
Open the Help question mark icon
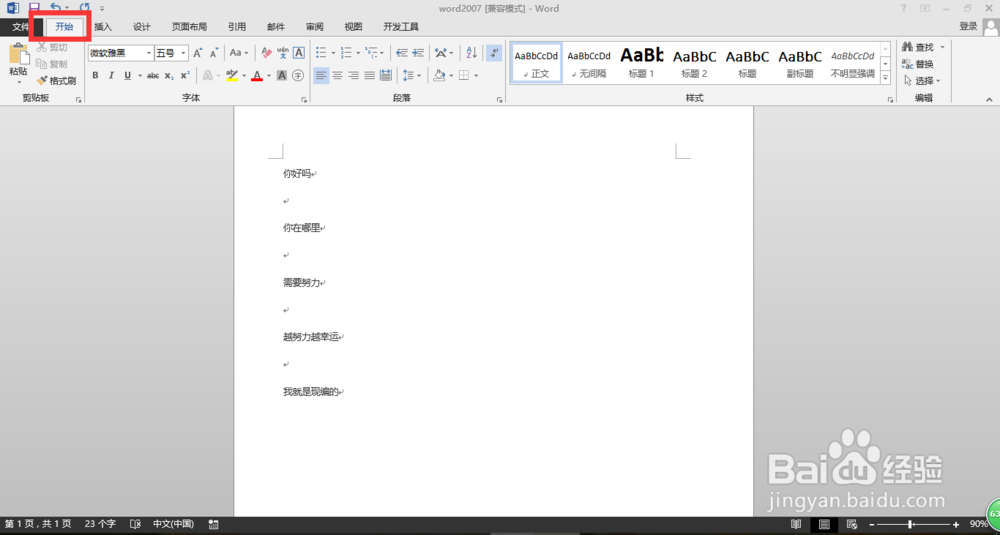coord(903,8)
